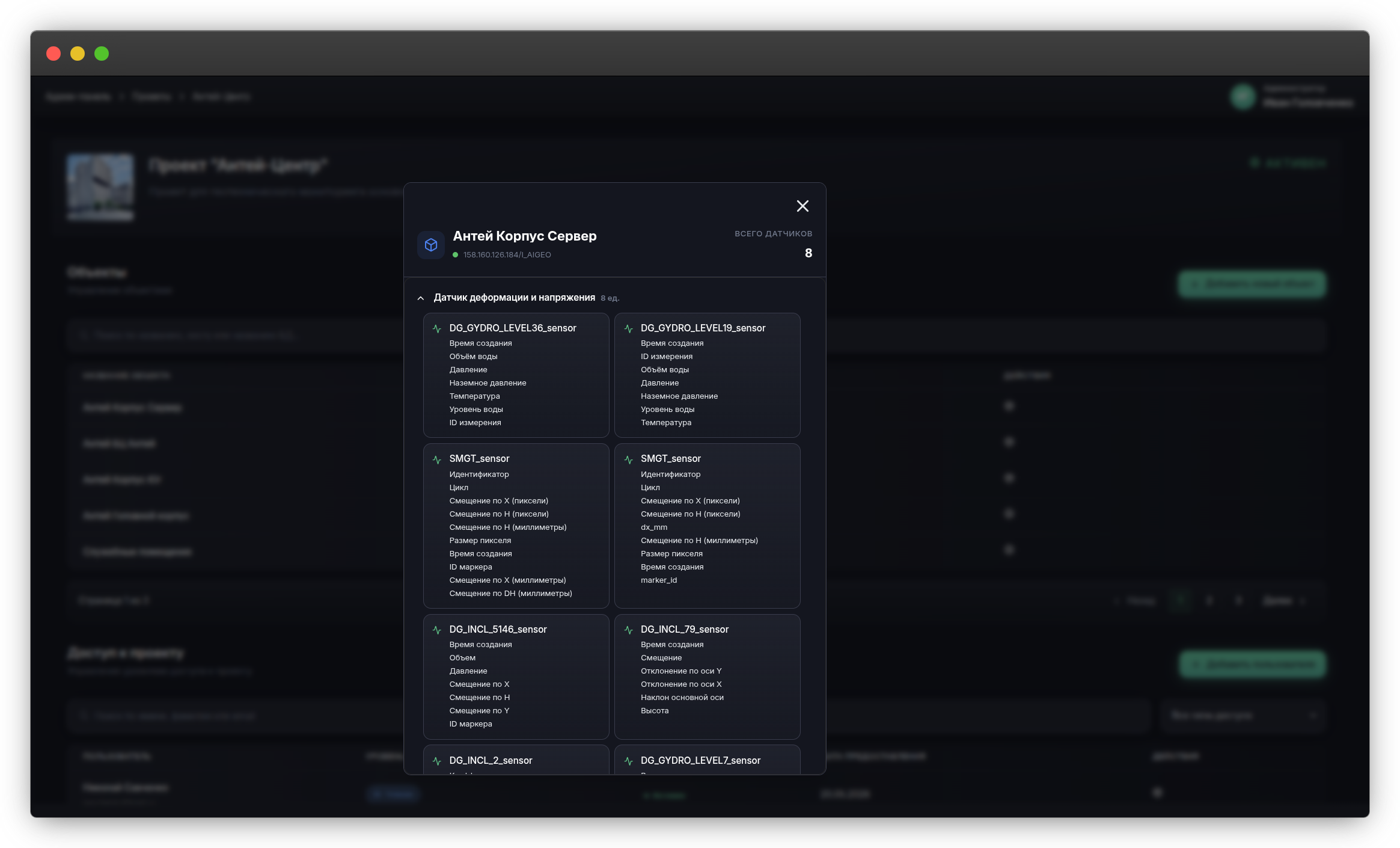
Task: Click Объём воды in DG_GYDRO_LEVEL36_sensor
Action: tap(473, 357)
